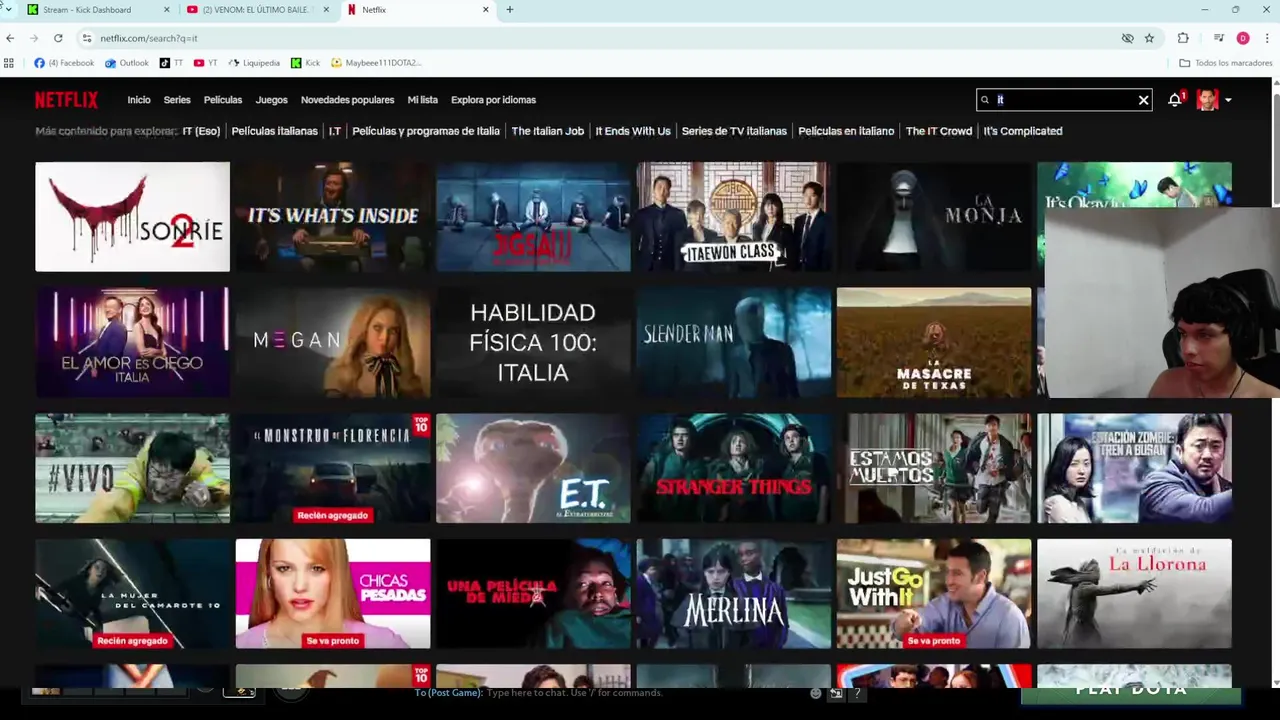Open Habilidad Física 100: Italia card
This screenshot has height=720, width=1280.
533,342
